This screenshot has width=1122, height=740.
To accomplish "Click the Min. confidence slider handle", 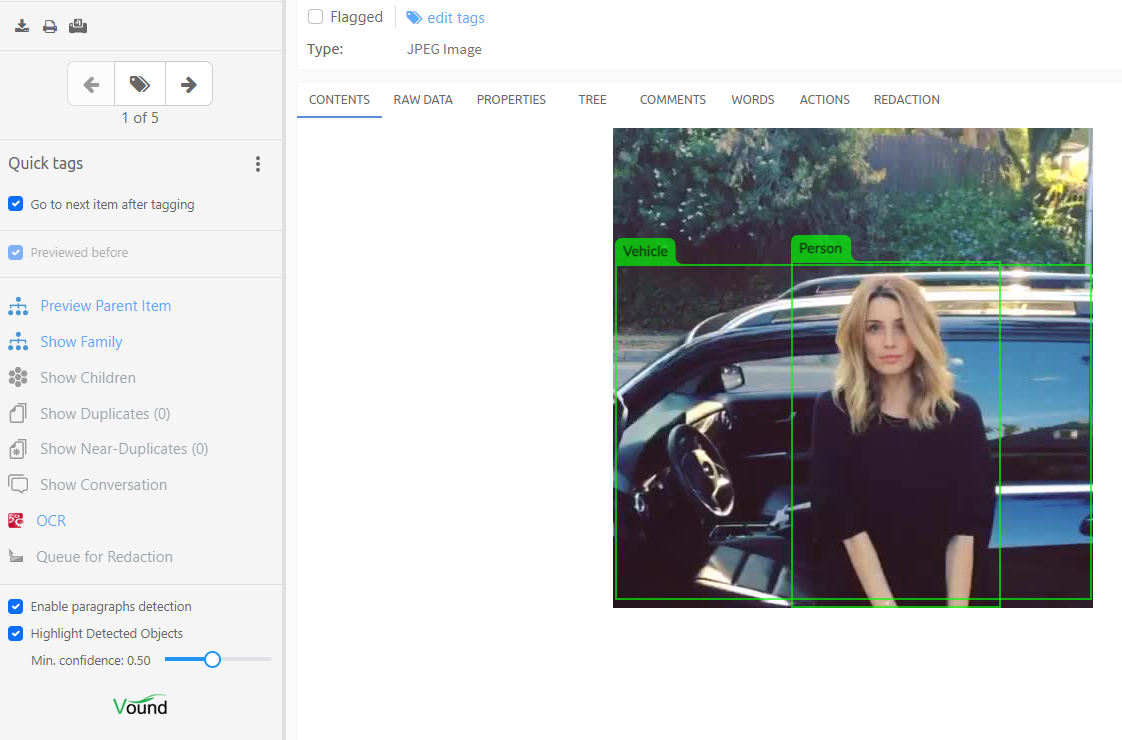I will point(212,659).
